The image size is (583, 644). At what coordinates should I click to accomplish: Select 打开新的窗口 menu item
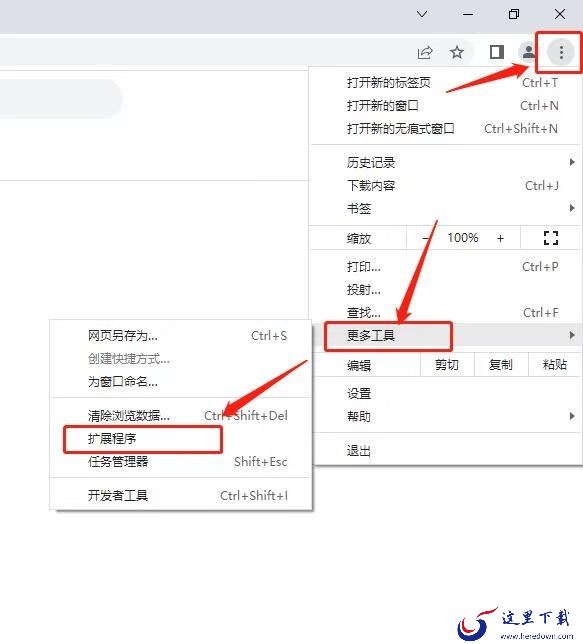click(446, 106)
